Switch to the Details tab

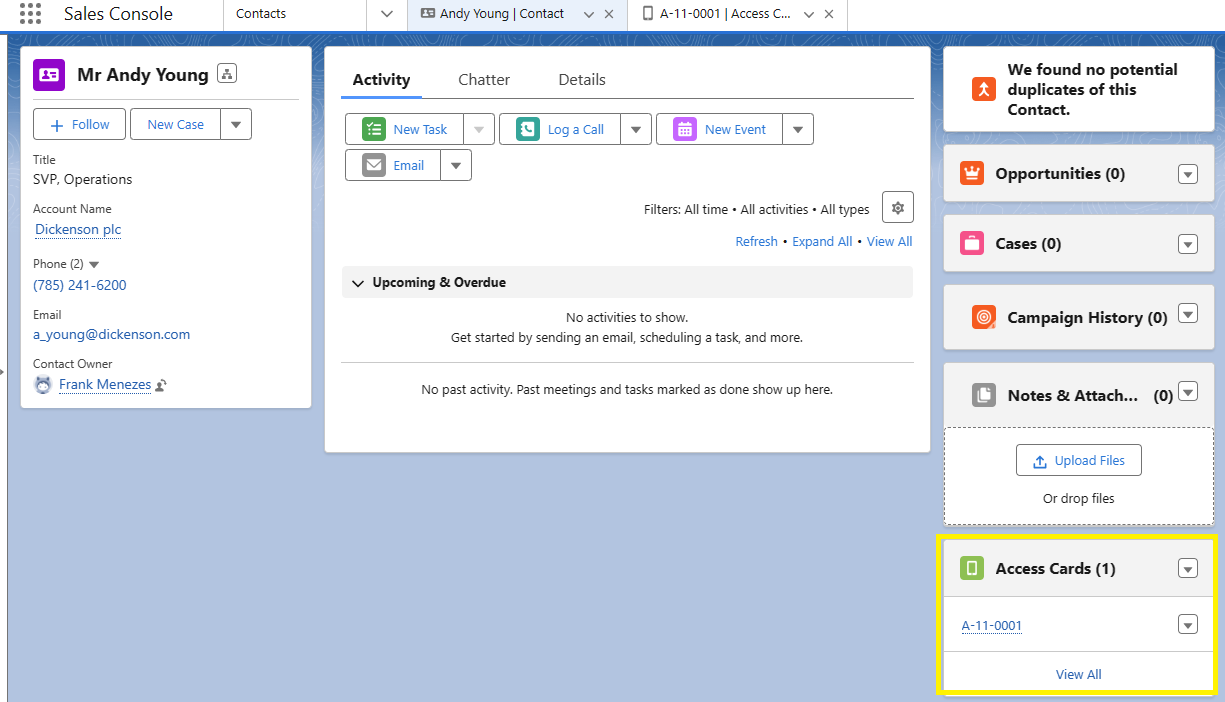tap(582, 80)
